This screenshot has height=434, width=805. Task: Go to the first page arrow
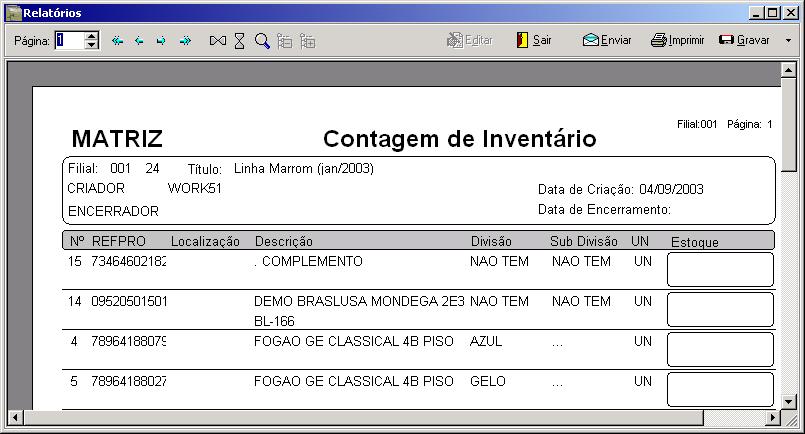(117, 41)
